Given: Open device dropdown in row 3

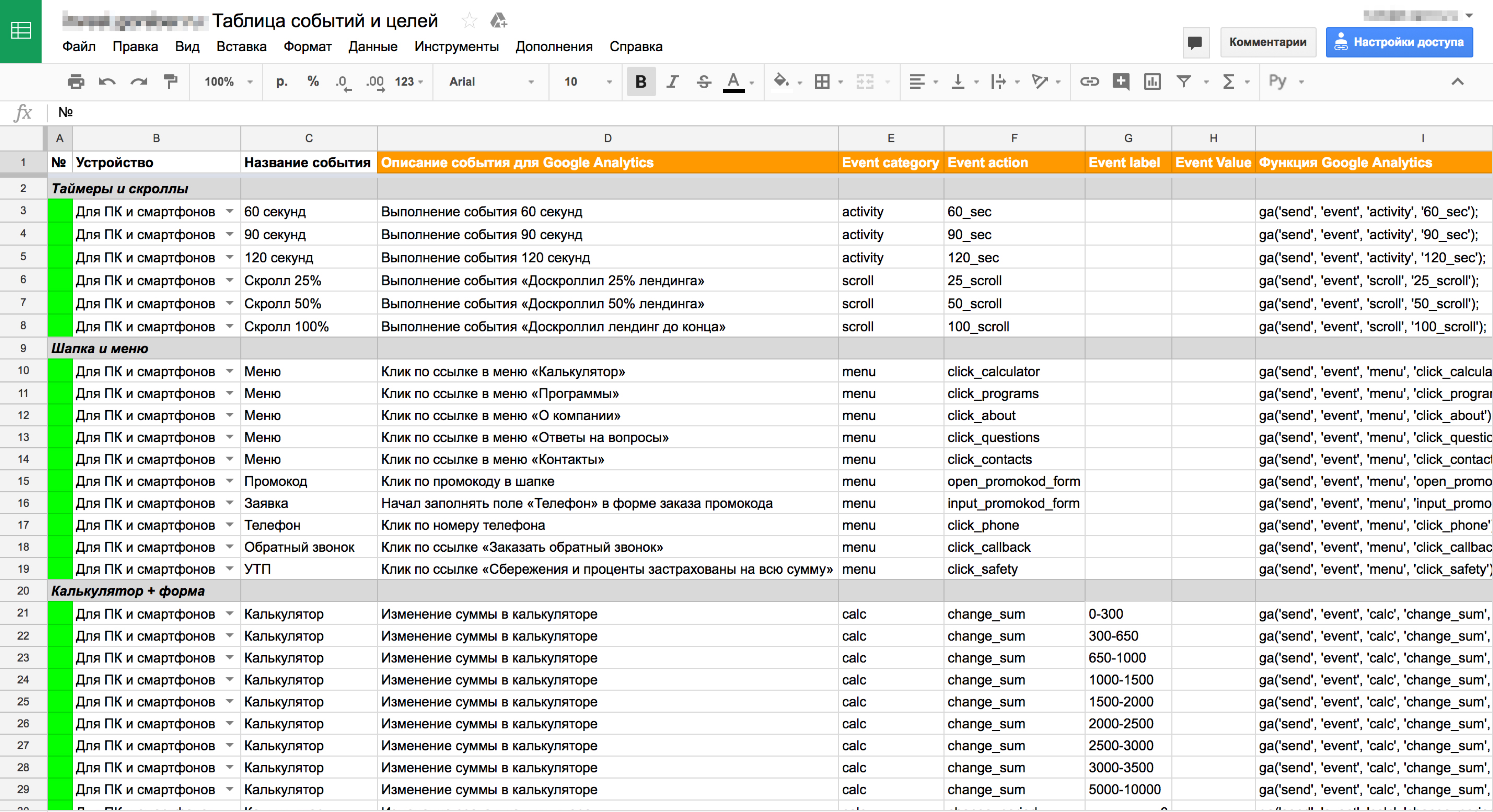Looking at the screenshot, I should (x=229, y=212).
